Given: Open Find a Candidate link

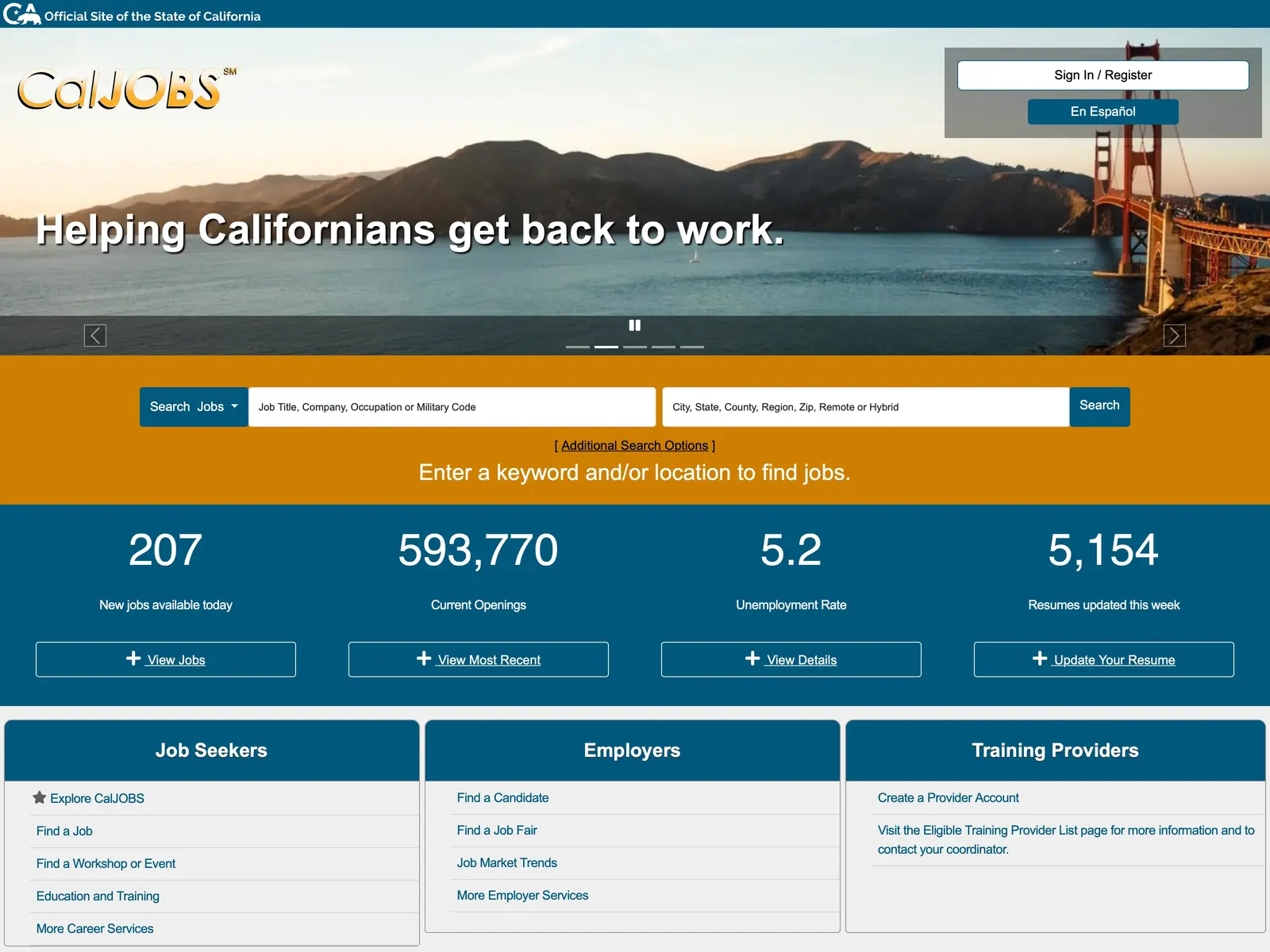Looking at the screenshot, I should coord(502,797).
